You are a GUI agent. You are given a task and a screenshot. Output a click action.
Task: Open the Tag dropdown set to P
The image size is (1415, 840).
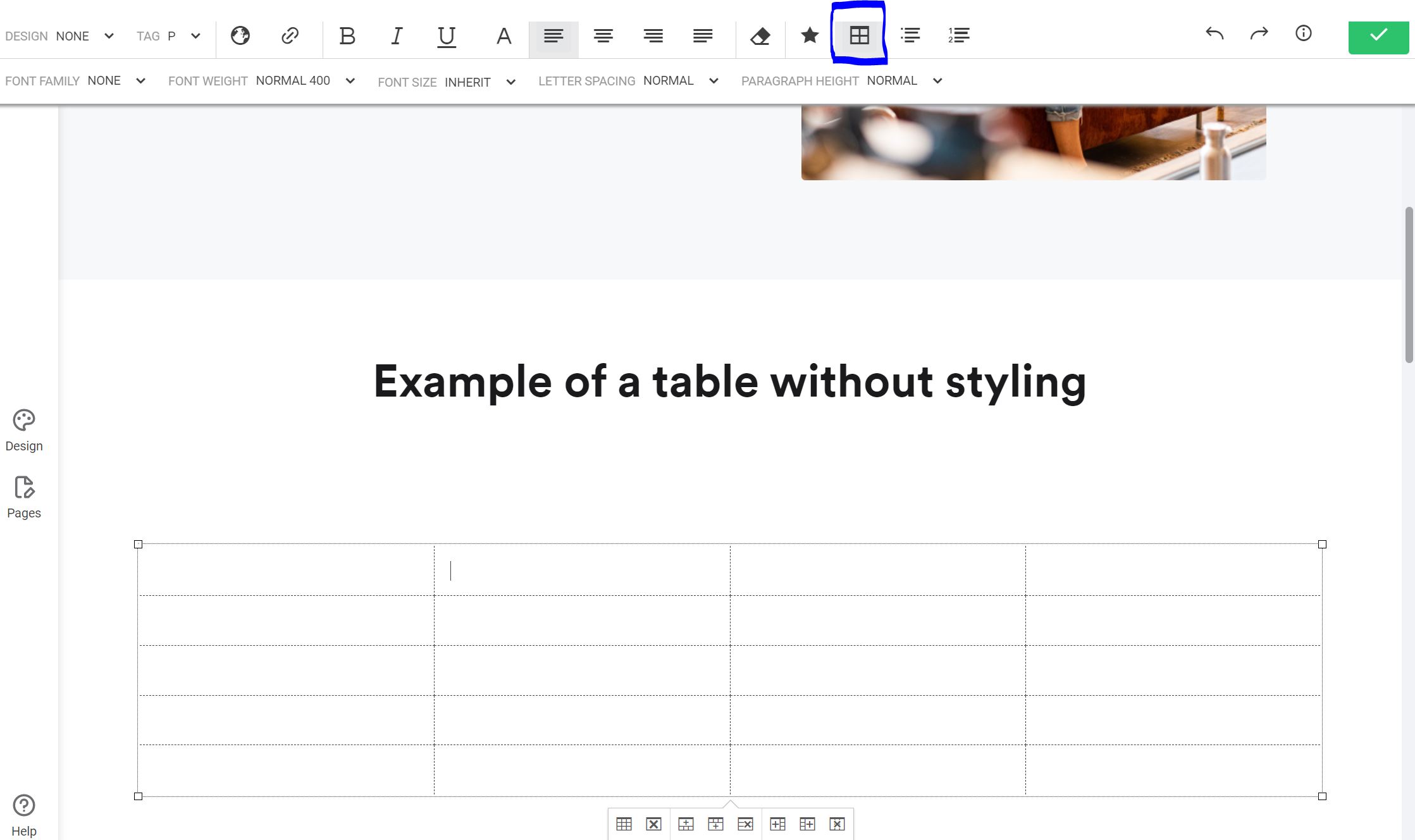click(168, 36)
